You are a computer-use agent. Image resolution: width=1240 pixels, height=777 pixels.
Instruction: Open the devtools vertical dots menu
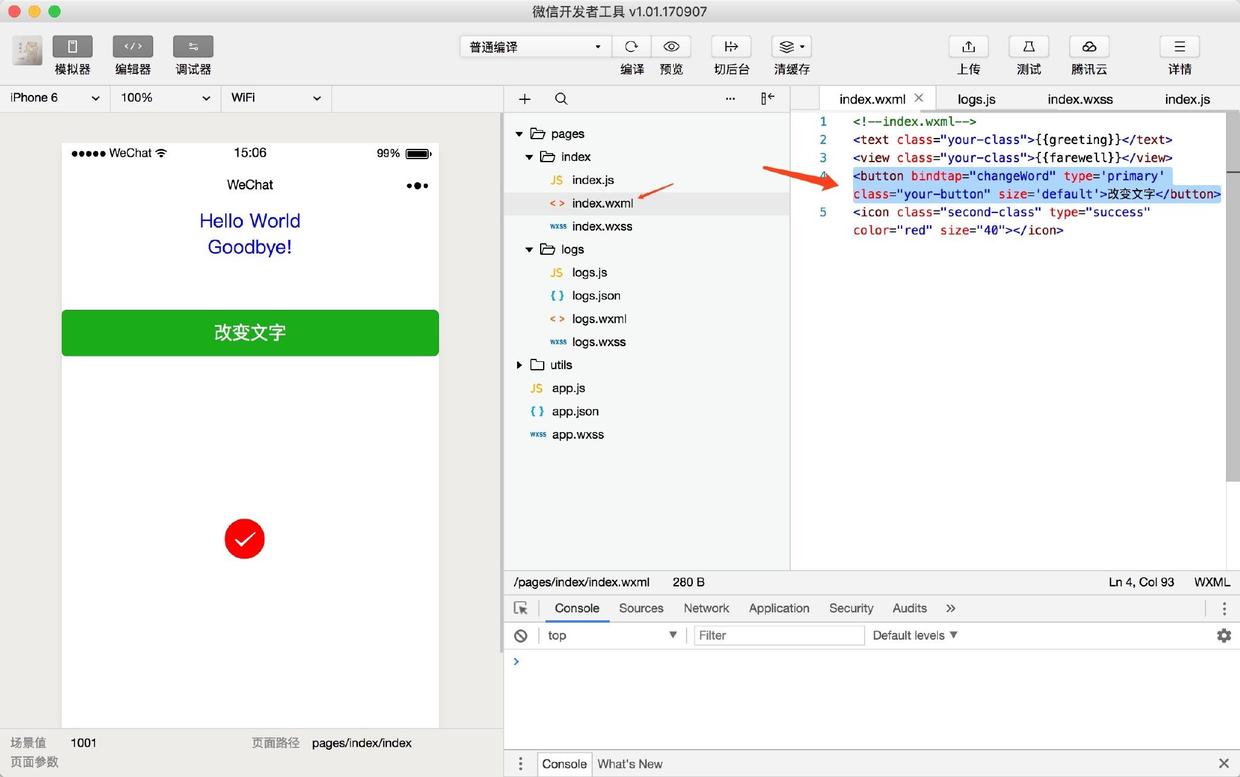pyautogui.click(x=1224, y=608)
